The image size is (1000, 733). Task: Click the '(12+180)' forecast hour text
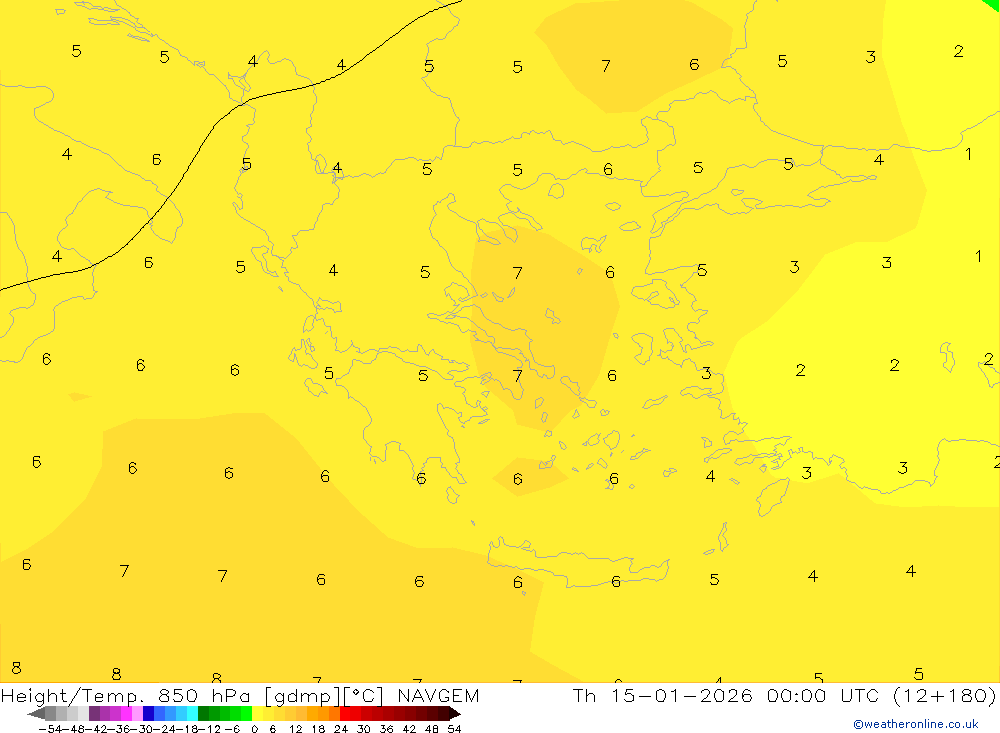(x=945, y=695)
